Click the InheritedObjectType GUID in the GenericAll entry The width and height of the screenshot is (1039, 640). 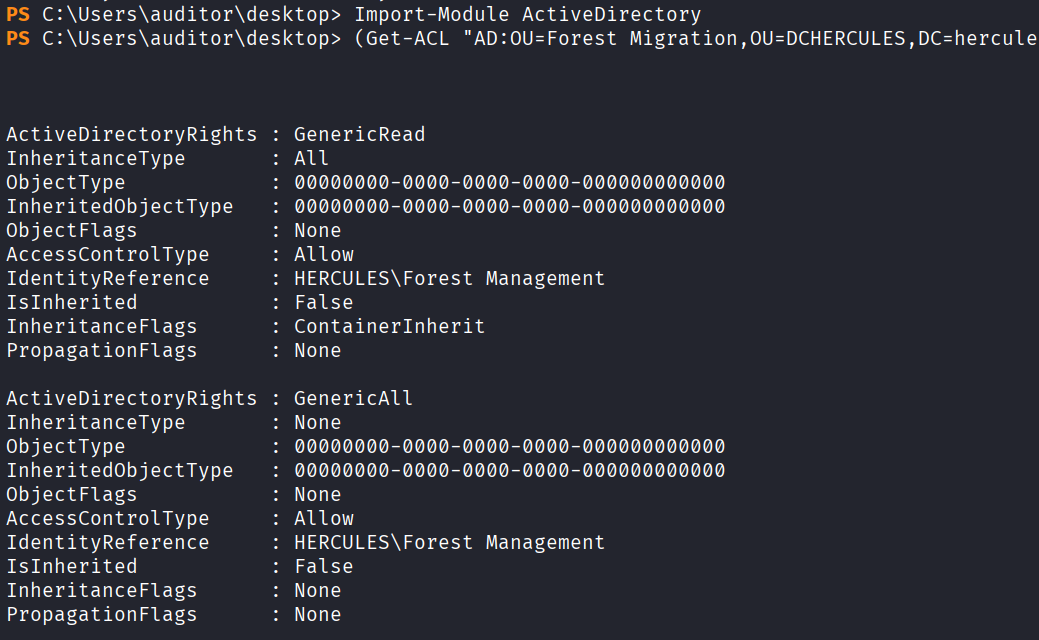509,471
